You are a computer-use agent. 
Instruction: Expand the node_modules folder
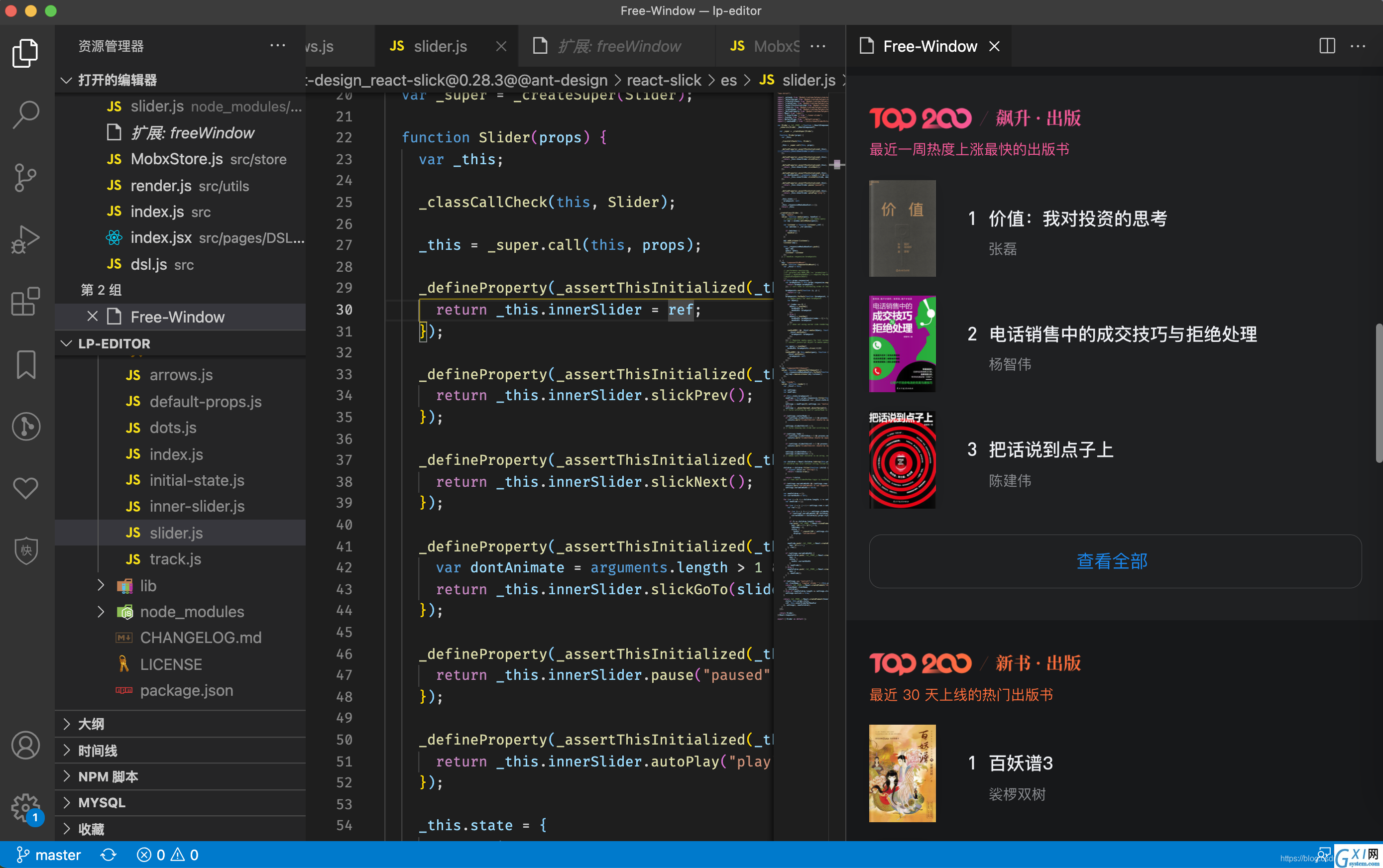click(x=101, y=611)
